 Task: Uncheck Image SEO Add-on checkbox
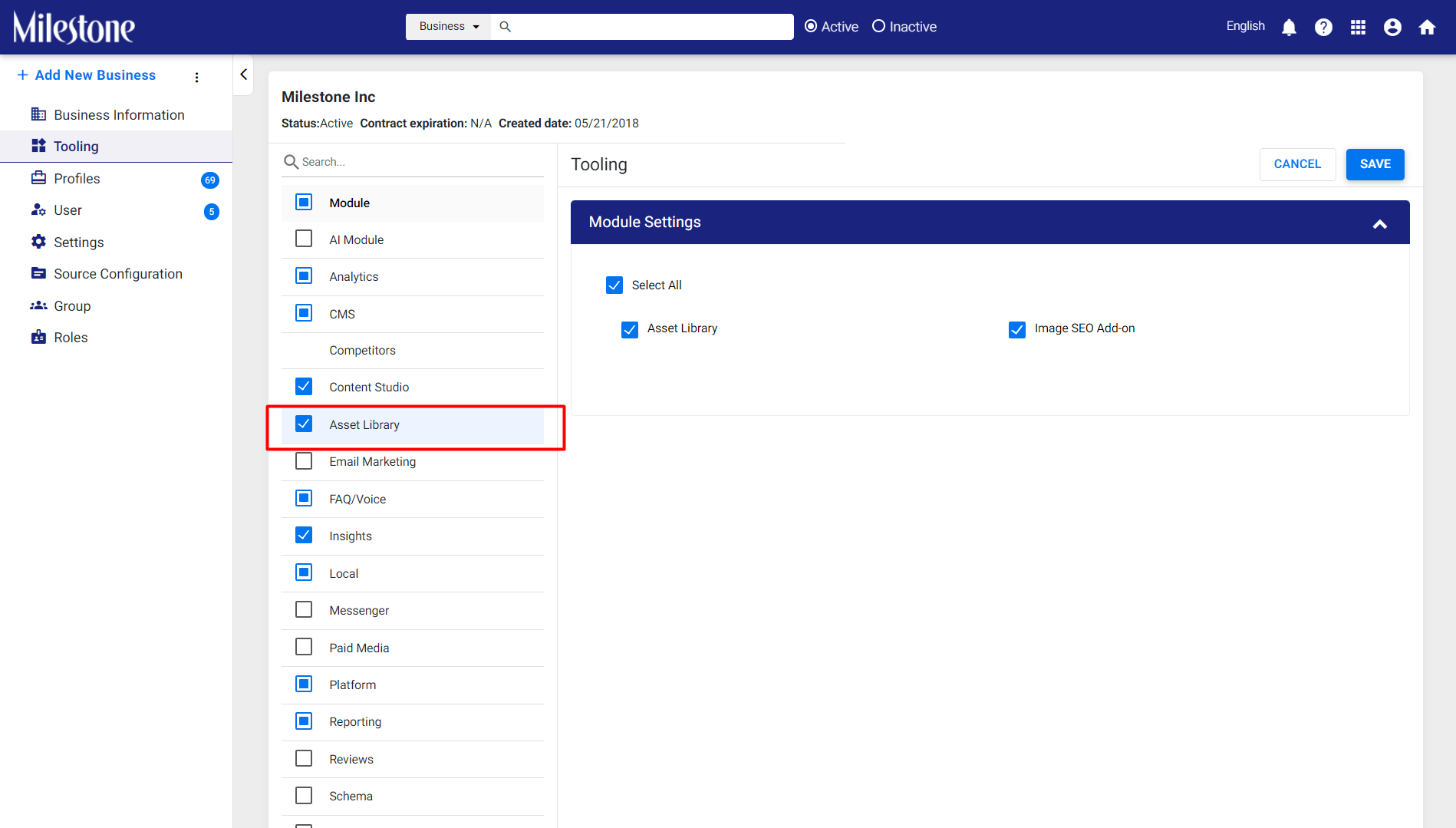coord(1017,330)
